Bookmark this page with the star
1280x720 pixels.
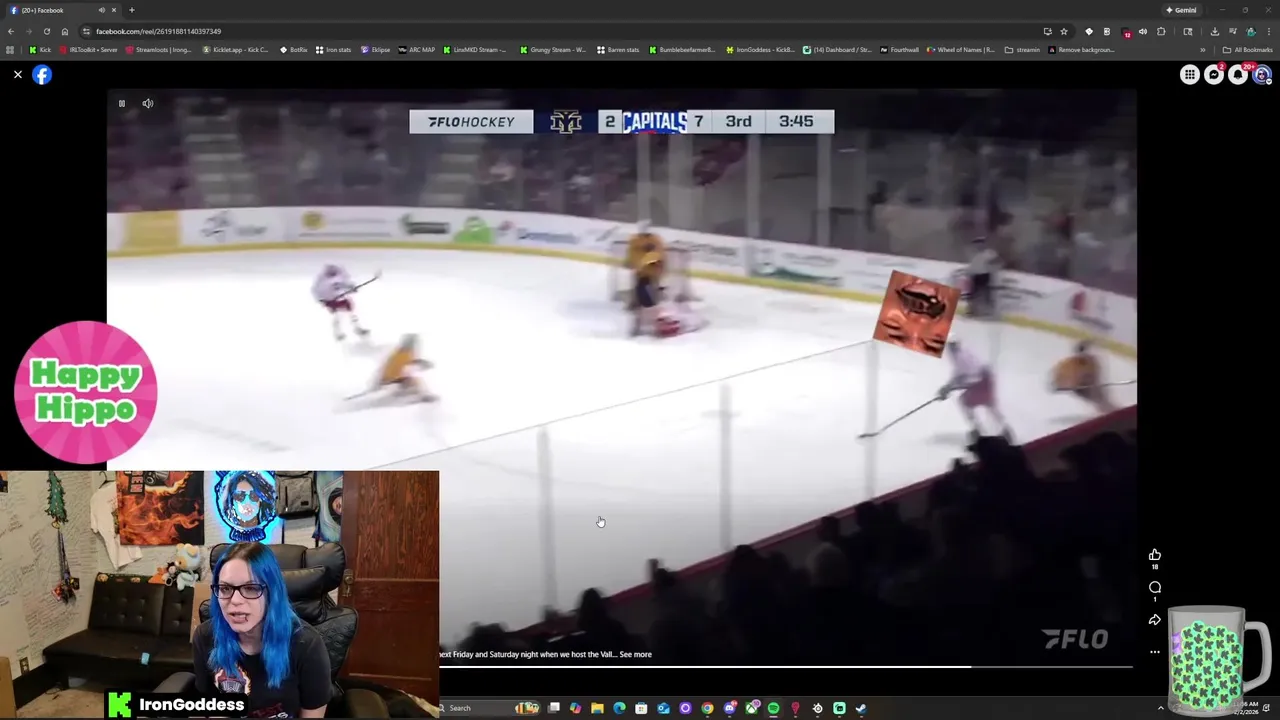[x=1064, y=31]
